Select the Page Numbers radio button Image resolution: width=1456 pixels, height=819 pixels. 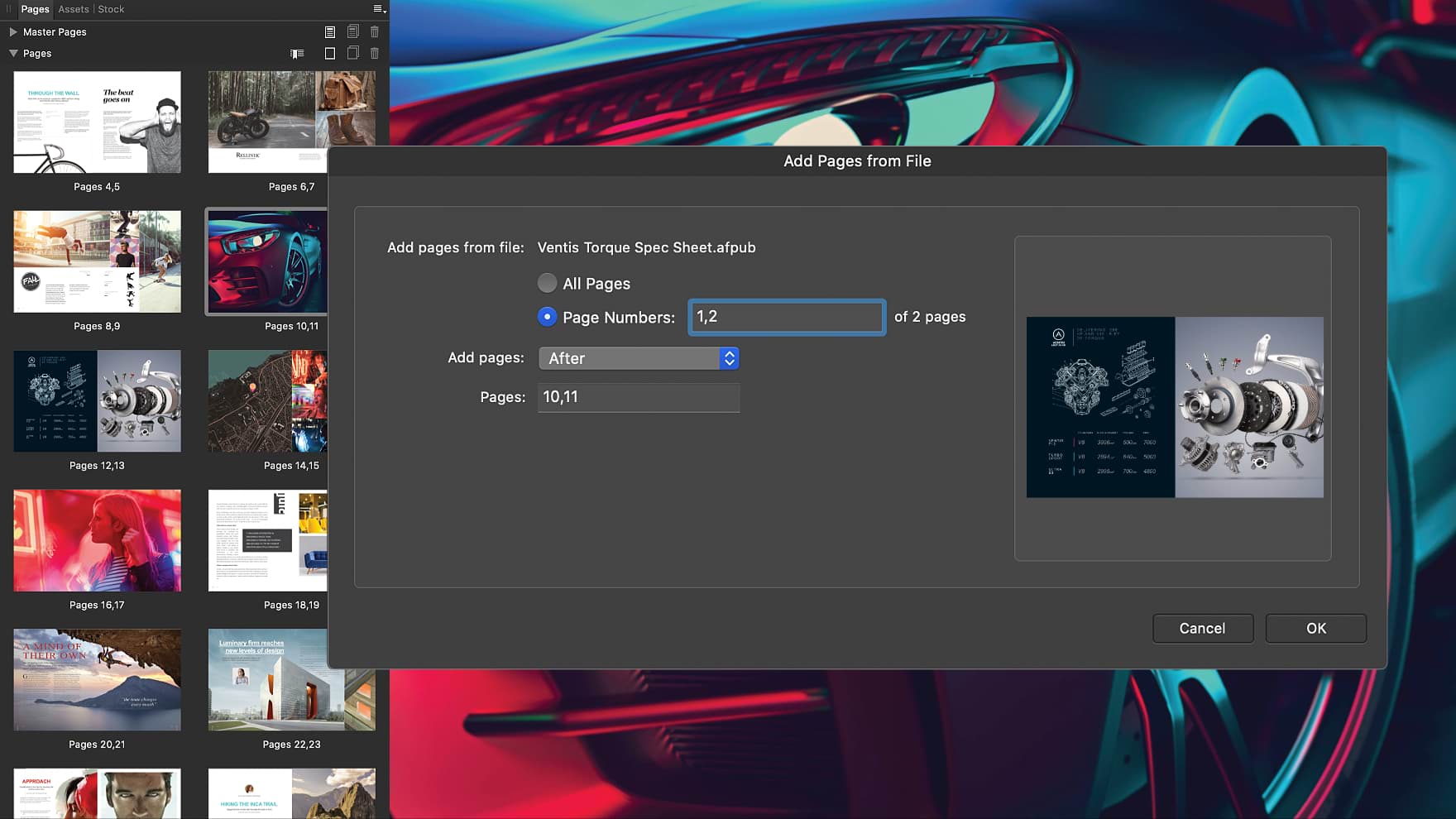pyautogui.click(x=547, y=317)
